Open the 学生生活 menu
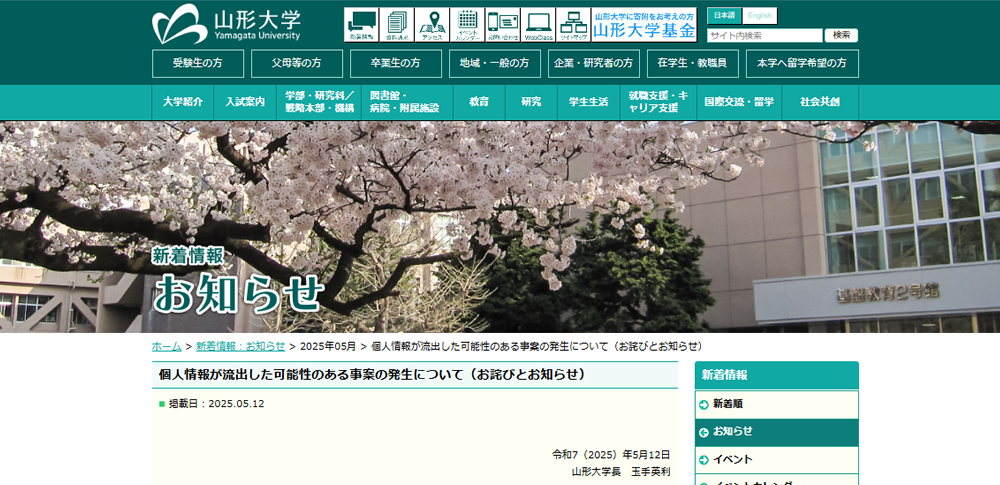This screenshot has height=485, width=1000. coord(589,102)
